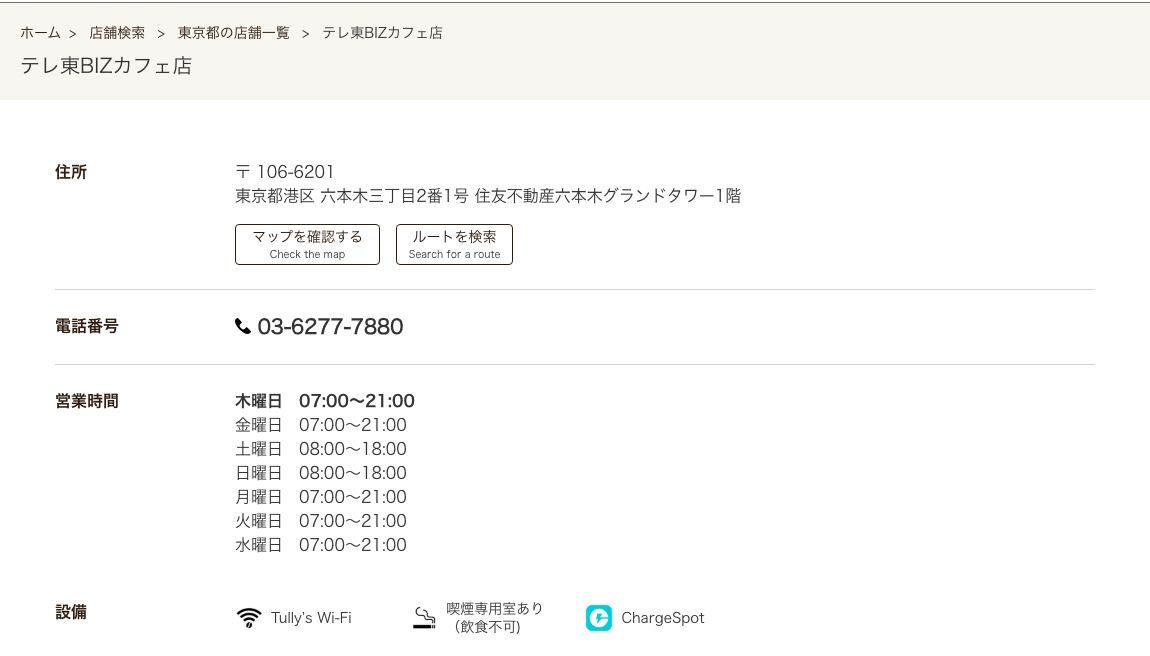The width and height of the screenshot is (1150, 656).
Task: Select the 月曜日 hours row
Action: coord(321,497)
